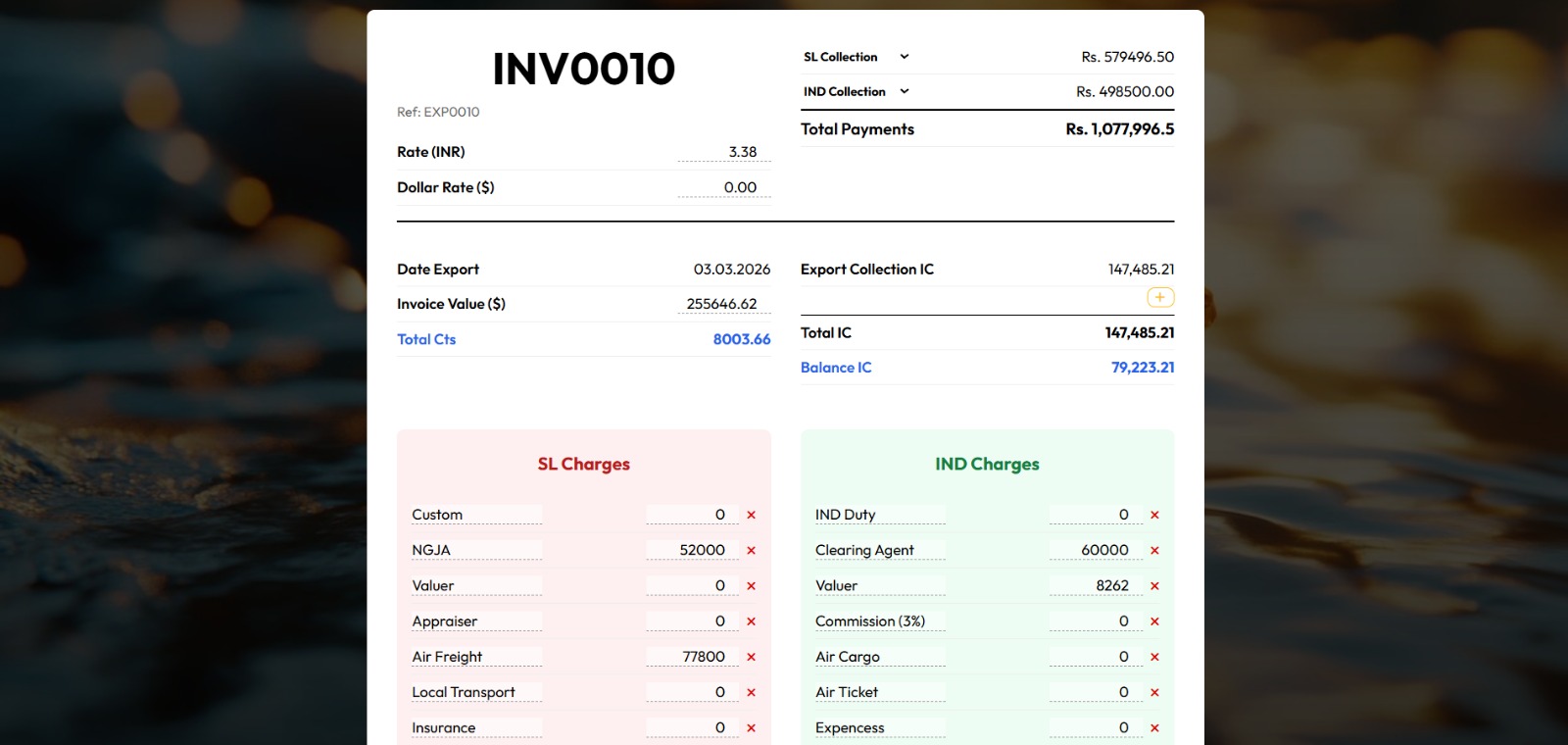The height and width of the screenshot is (745, 1568).
Task: Edit the Rate (INR) value field
Action: tap(724, 152)
